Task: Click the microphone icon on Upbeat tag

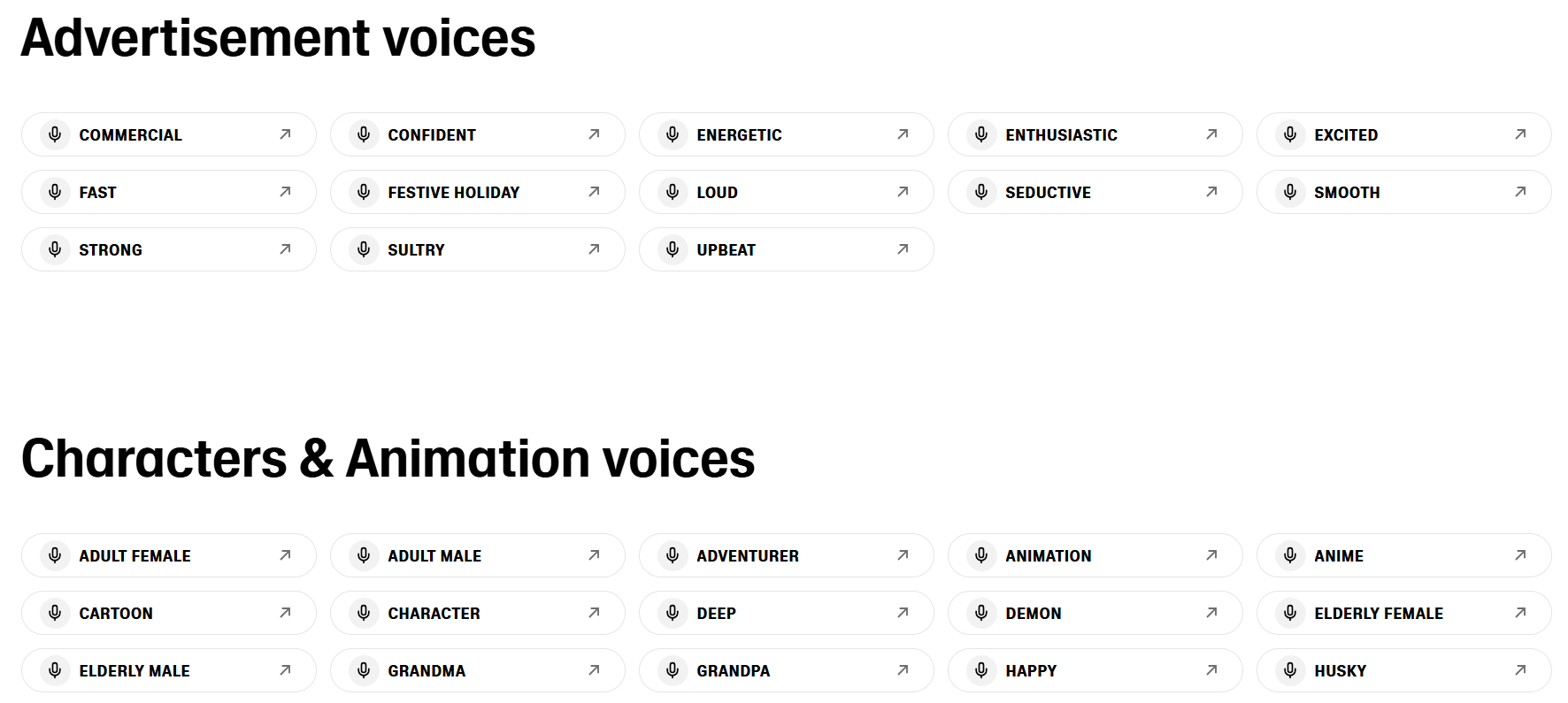Action: pos(672,249)
